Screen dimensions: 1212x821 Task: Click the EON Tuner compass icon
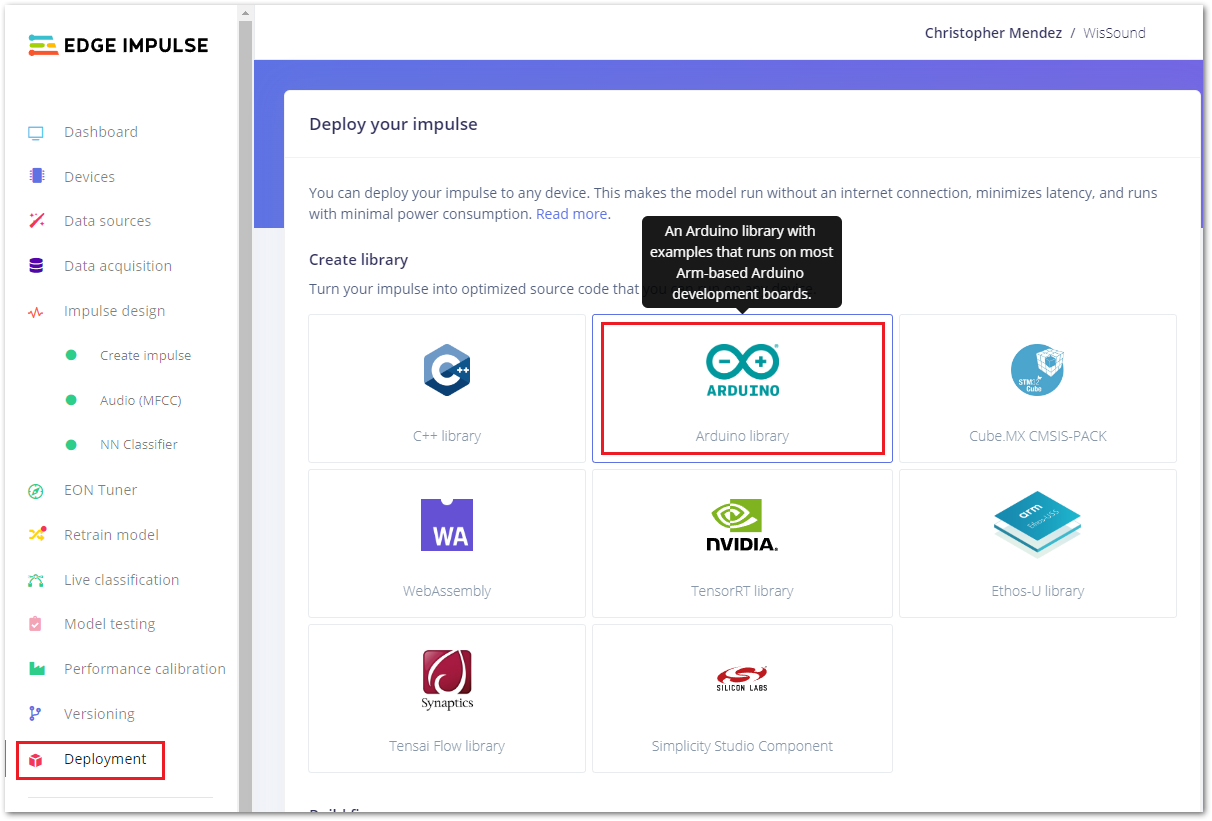click(37, 490)
